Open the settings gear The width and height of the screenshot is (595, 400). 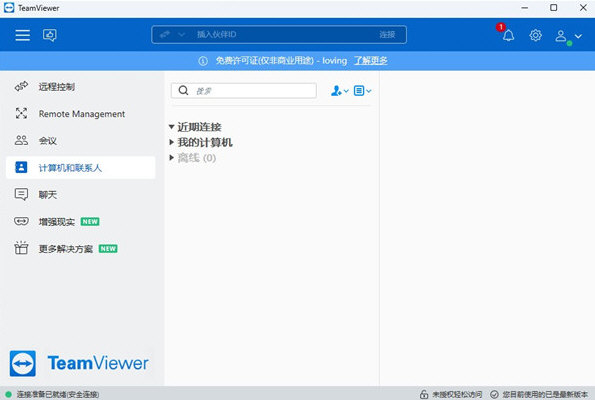[x=535, y=35]
